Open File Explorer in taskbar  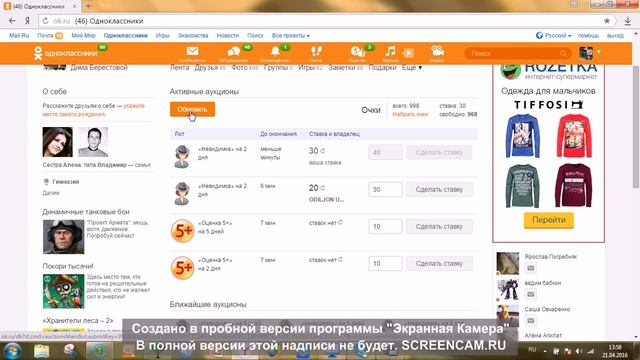(41, 351)
